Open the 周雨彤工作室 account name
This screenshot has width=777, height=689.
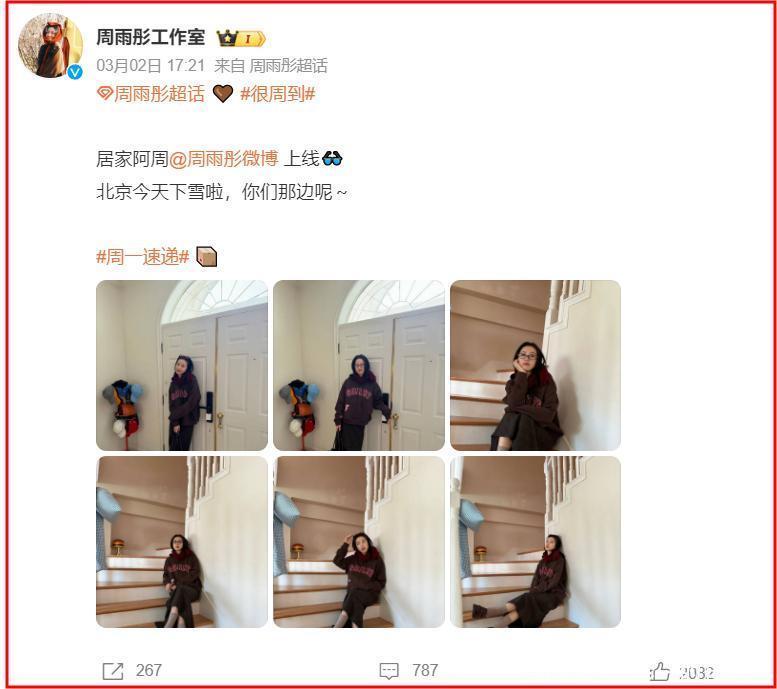(x=151, y=37)
